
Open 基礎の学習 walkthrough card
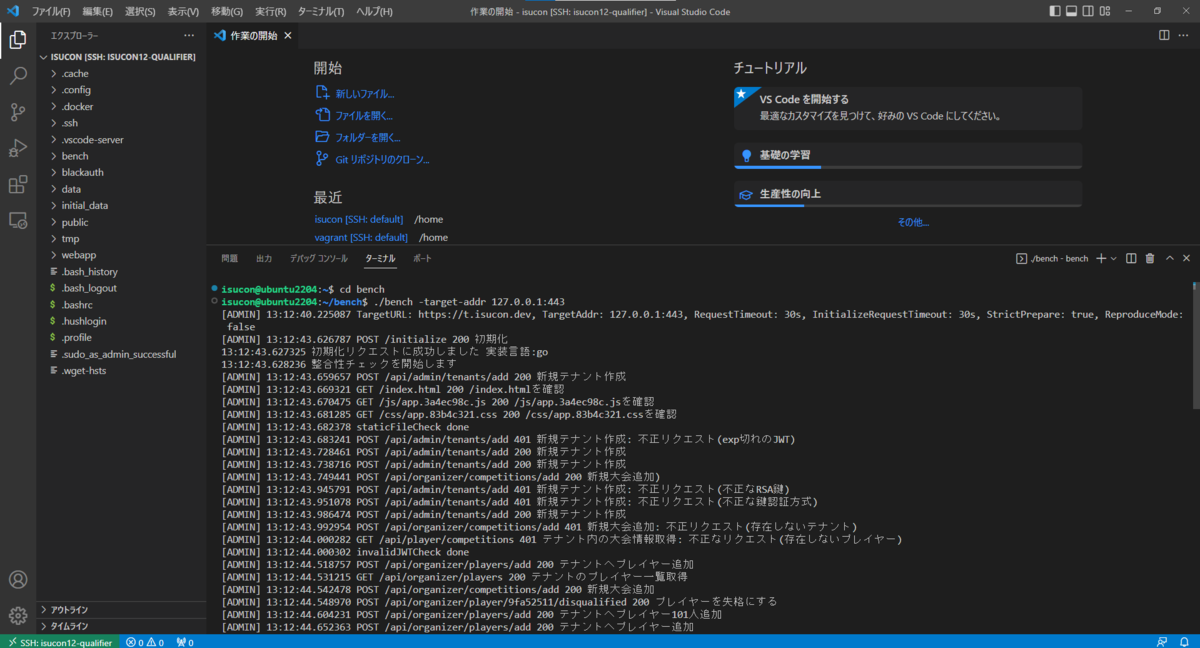908,156
